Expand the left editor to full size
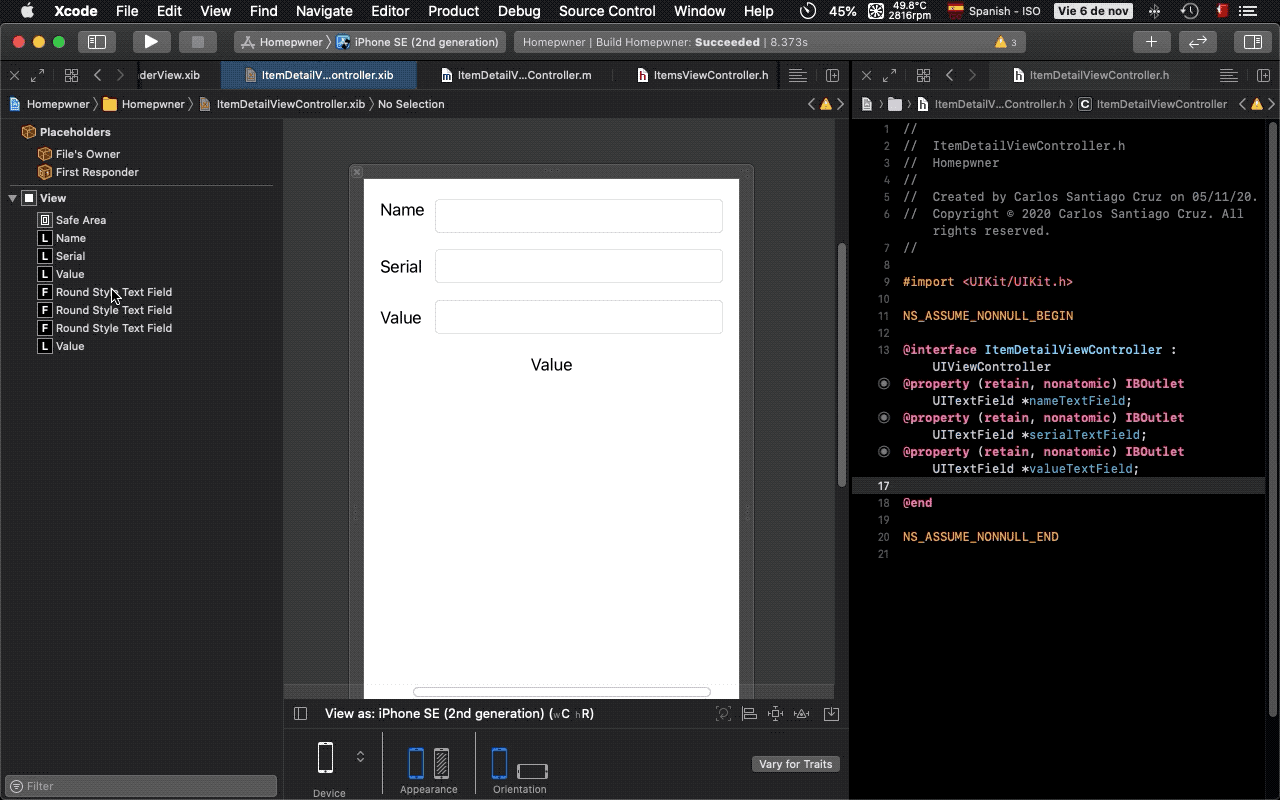Image resolution: width=1280 pixels, height=800 pixels. (37, 75)
